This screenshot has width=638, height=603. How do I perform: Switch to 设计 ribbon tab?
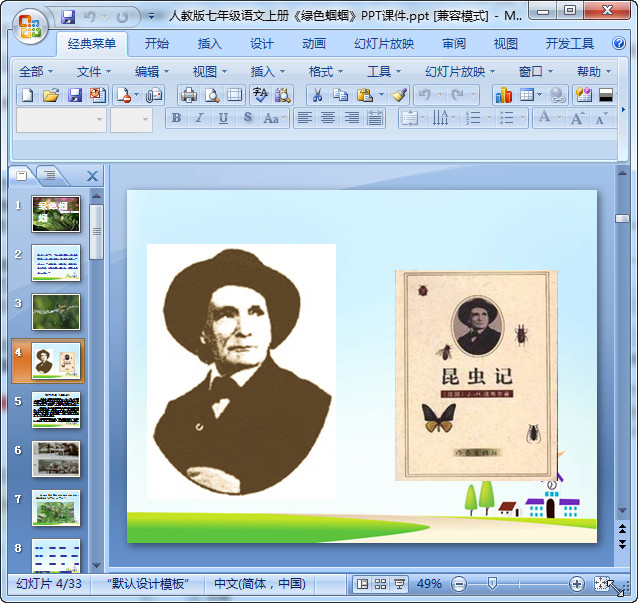[x=262, y=43]
